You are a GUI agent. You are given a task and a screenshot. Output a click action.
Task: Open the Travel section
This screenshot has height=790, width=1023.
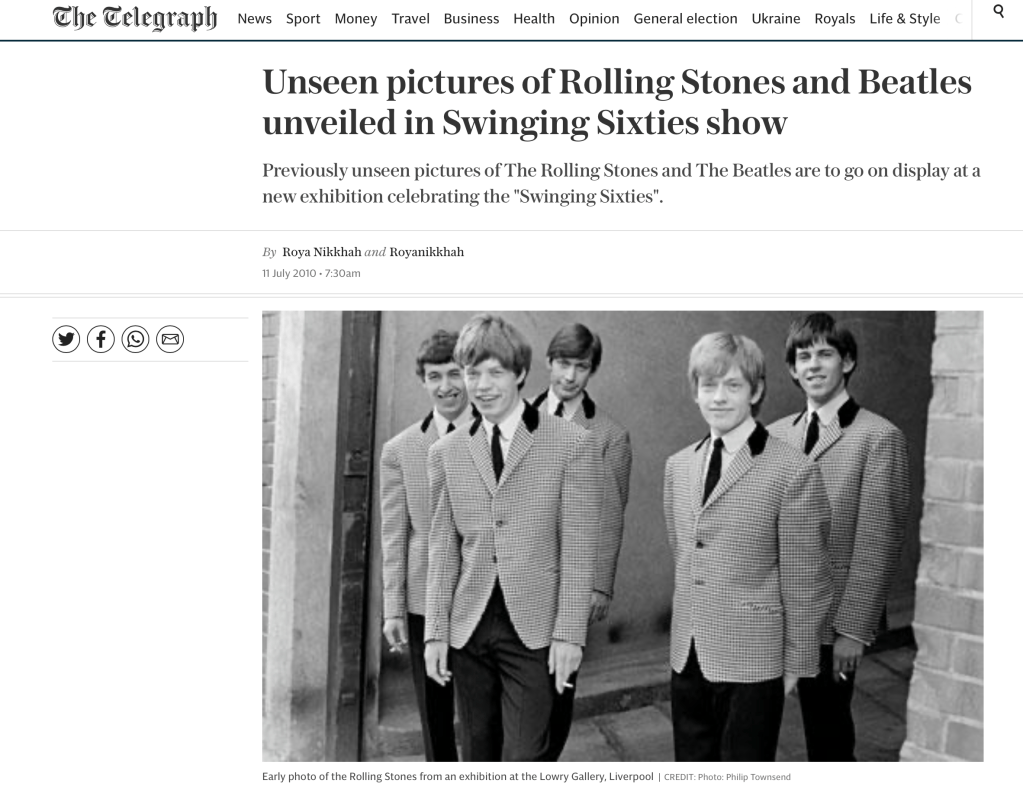tap(410, 19)
